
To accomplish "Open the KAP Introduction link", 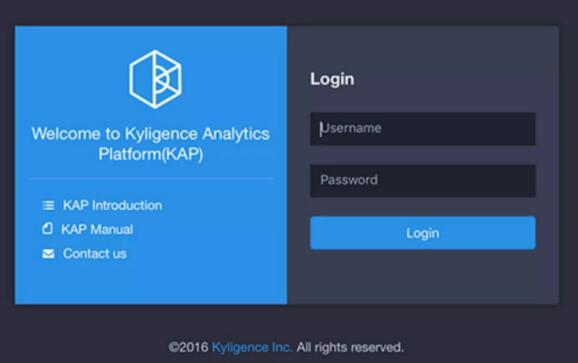I will tap(112, 205).
